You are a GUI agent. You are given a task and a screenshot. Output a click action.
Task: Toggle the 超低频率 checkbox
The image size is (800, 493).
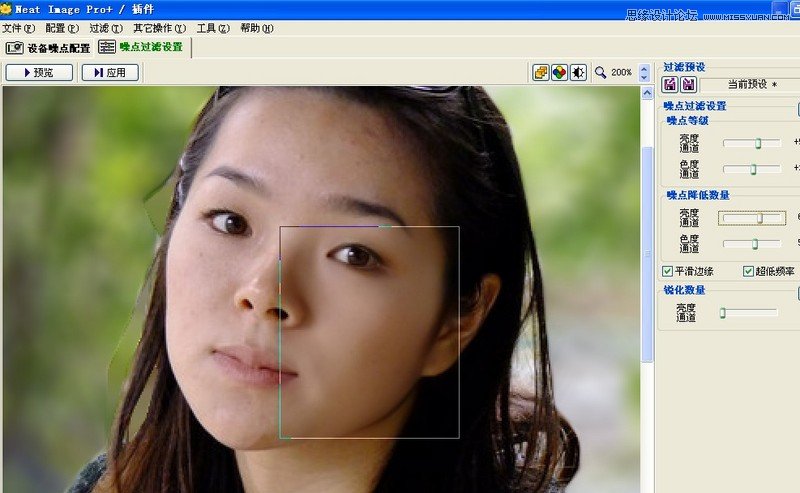point(748,272)
